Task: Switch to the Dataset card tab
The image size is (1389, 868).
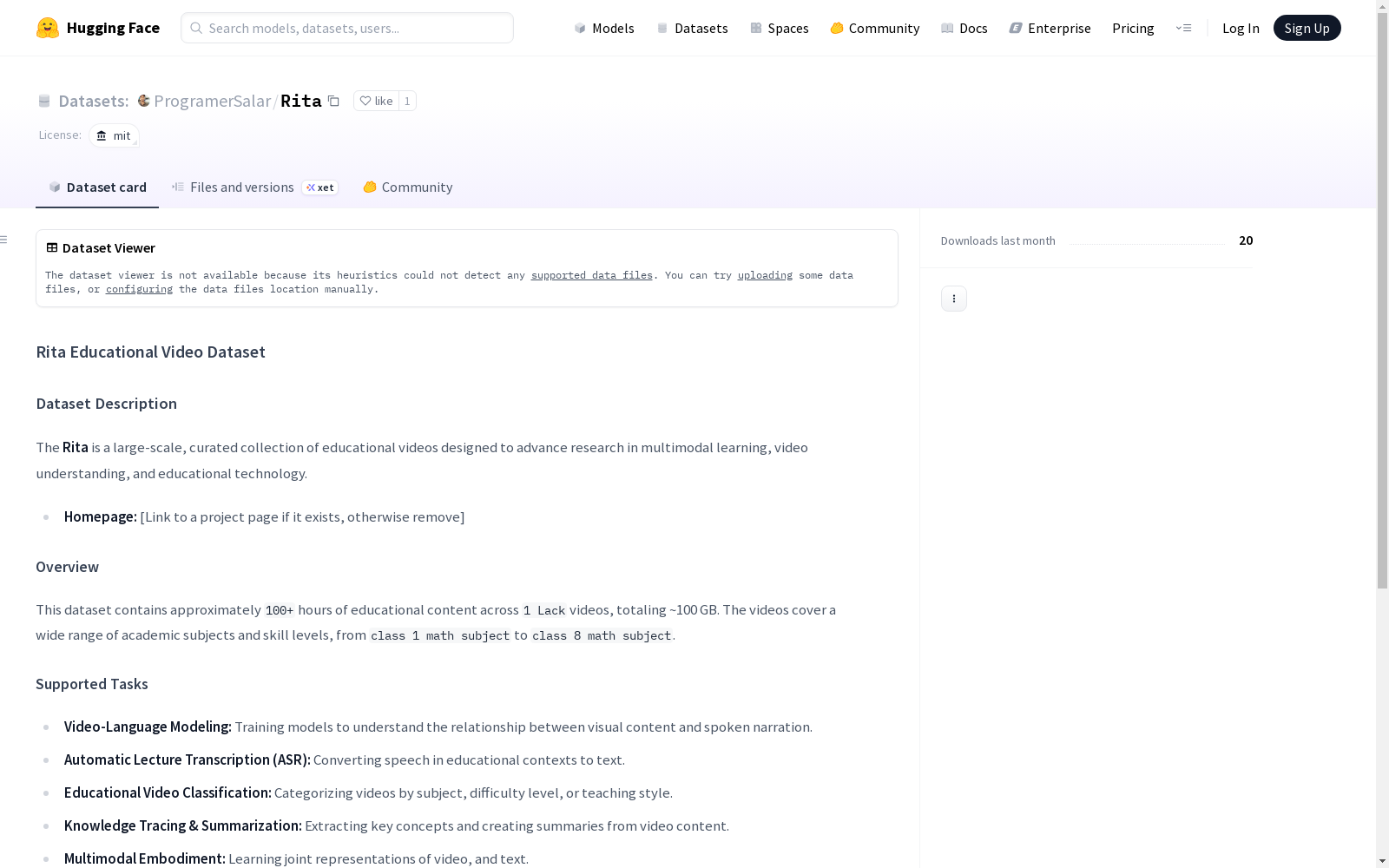Action: [x=97, y=187]
